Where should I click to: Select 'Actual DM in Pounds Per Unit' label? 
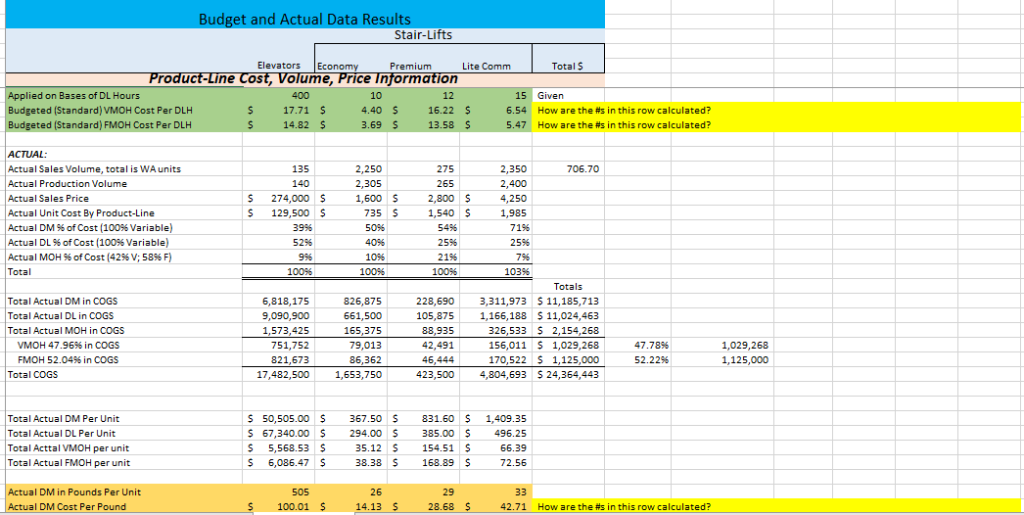[73, 492]
